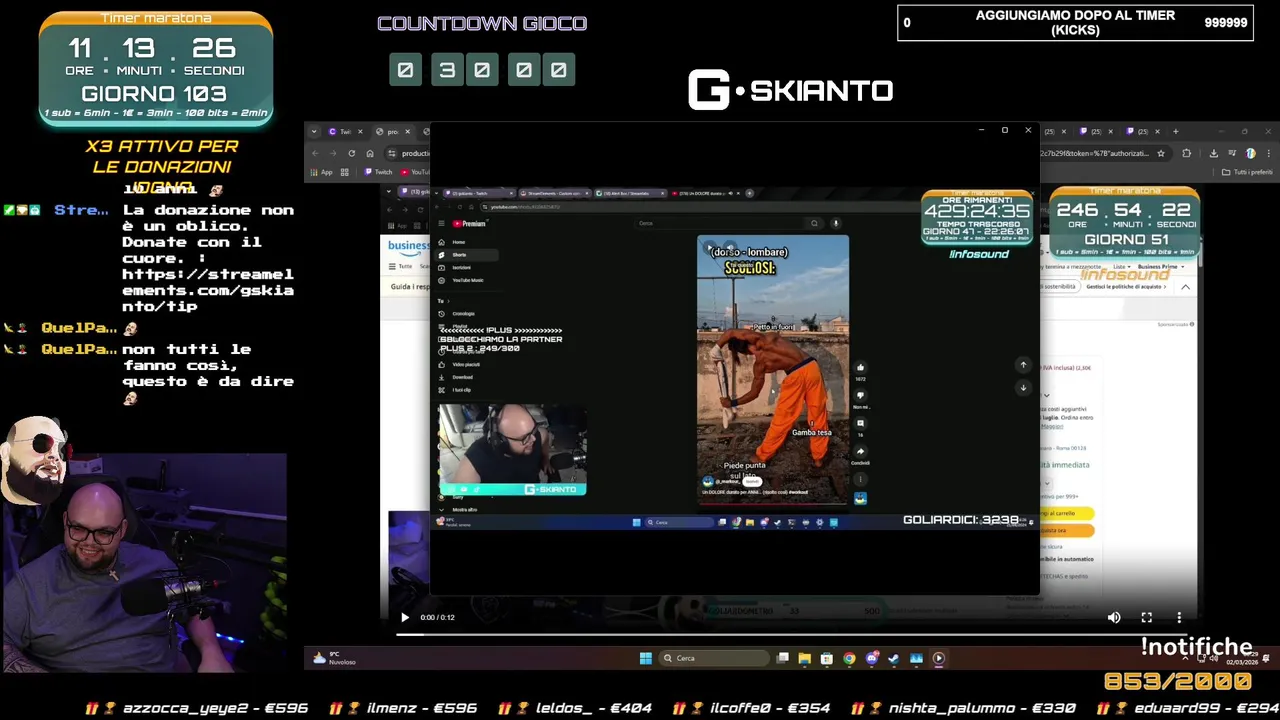Open Chrome media controls icon
Image resolution: width=1280 pixels, height=720 pixels.
[1232, 153]
